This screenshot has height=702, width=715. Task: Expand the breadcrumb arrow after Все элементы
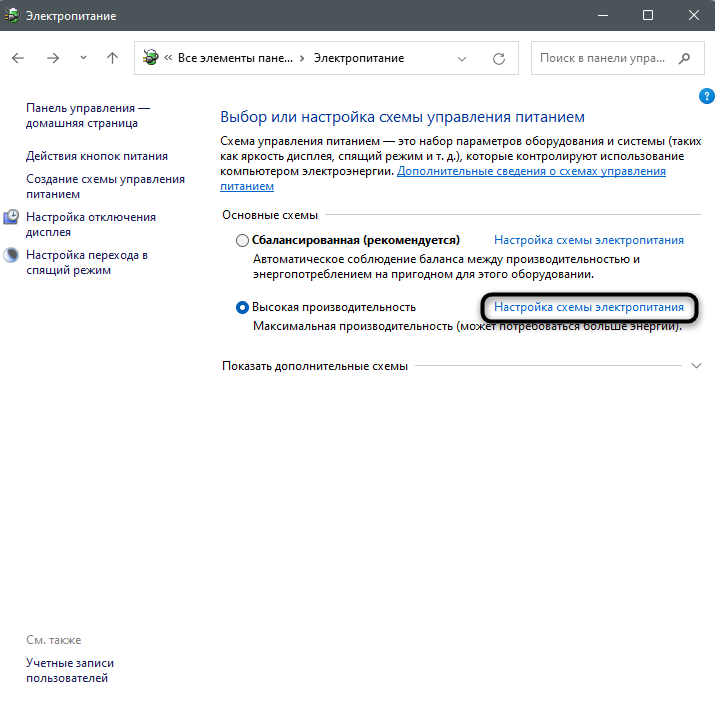[x=302, y=58]
